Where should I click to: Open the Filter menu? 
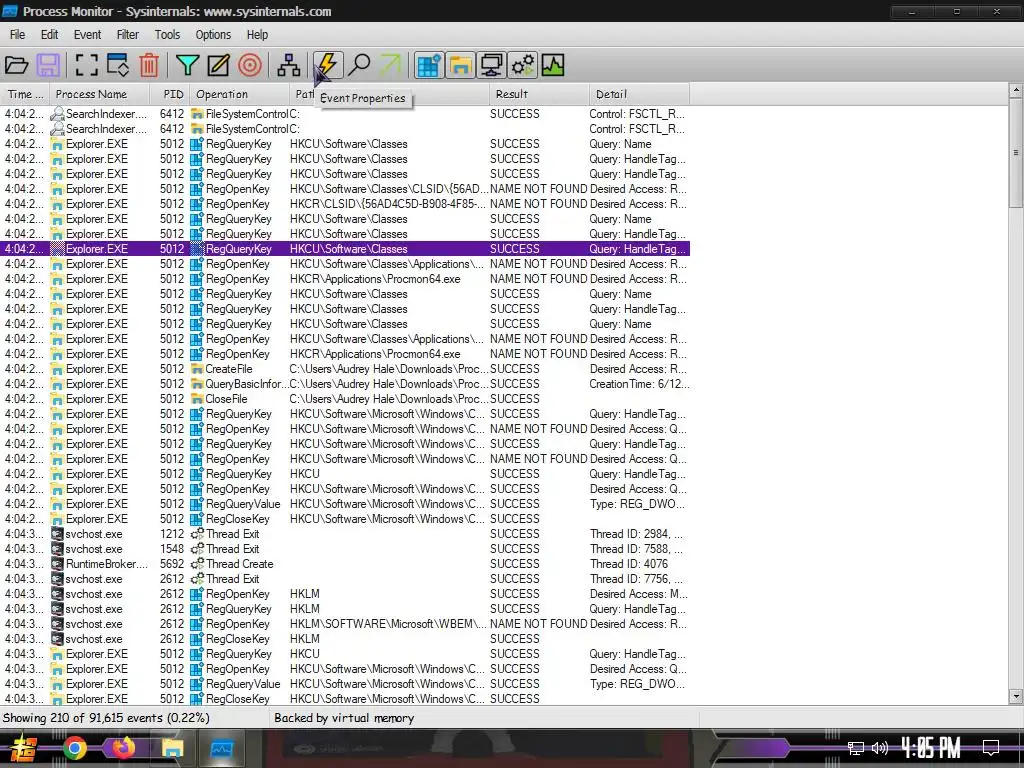[127, 35]
